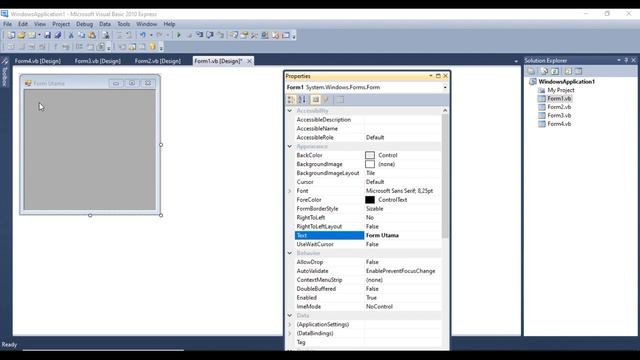The width and height of the screenshot is (640, 360).
Task: Click Find toolbar icon
Action: [106, 36]
